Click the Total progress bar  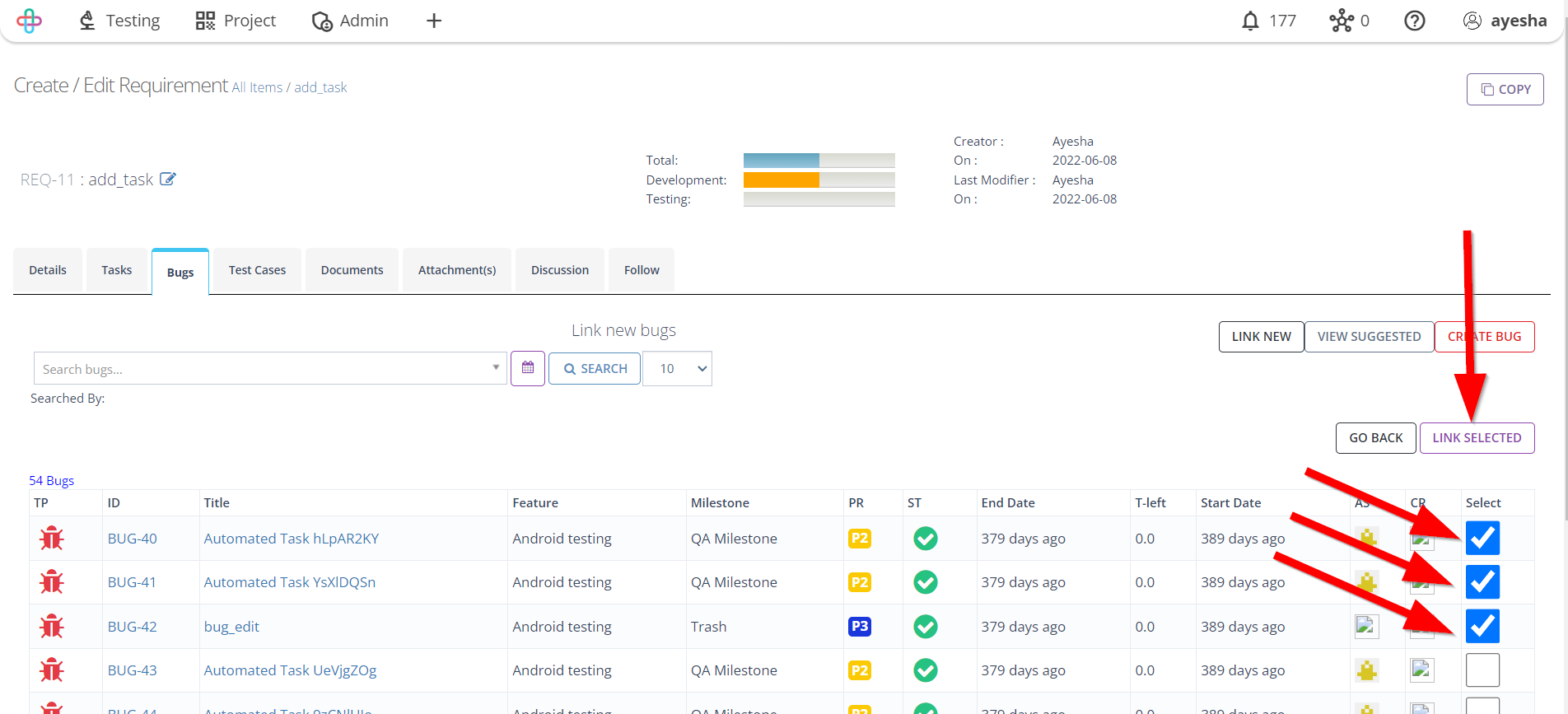pos(819,160)
